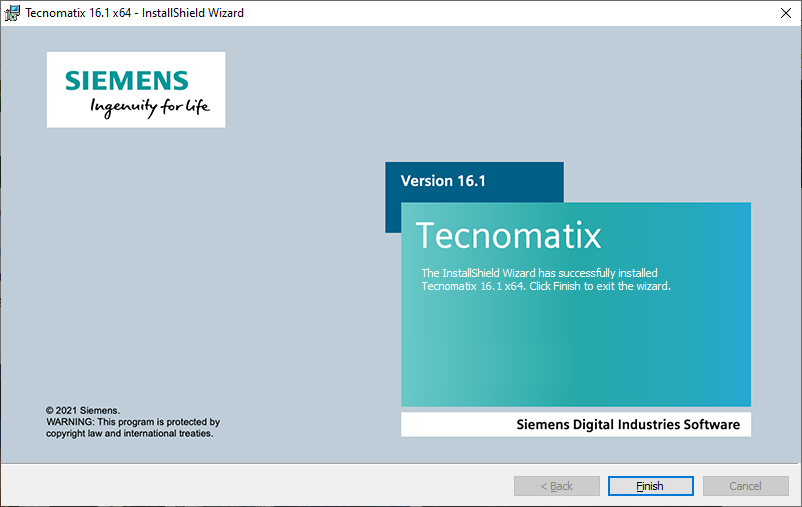Viewport: 802px width, 507px height.
Task: Click the SIEMENS logo wordmark
Action: (x=126, y=81)
